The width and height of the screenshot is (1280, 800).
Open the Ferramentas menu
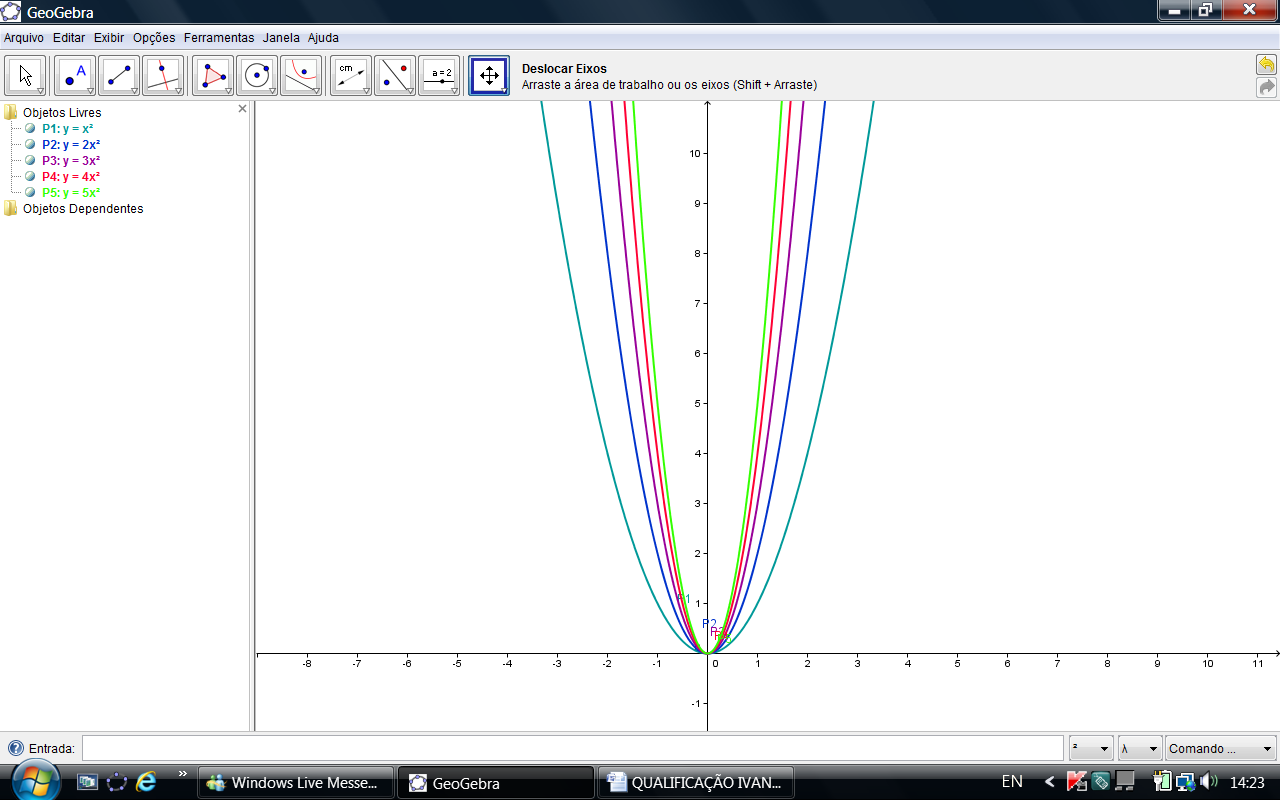tap(219, 38)
